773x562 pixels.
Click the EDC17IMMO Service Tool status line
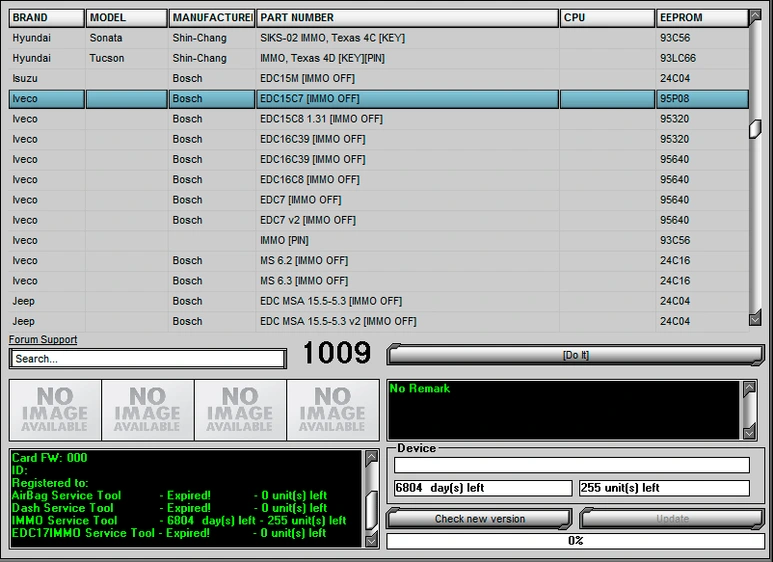click(169, 533)
